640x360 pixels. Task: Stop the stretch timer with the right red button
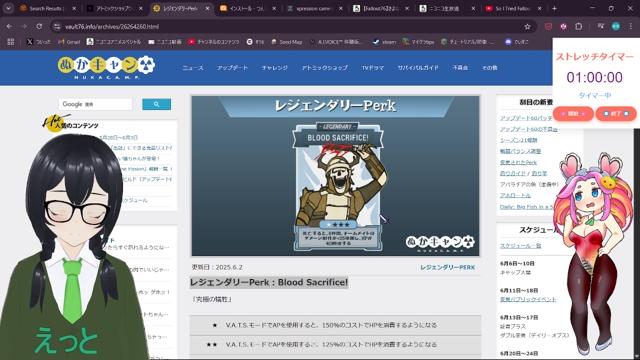(x=616, y=113)
